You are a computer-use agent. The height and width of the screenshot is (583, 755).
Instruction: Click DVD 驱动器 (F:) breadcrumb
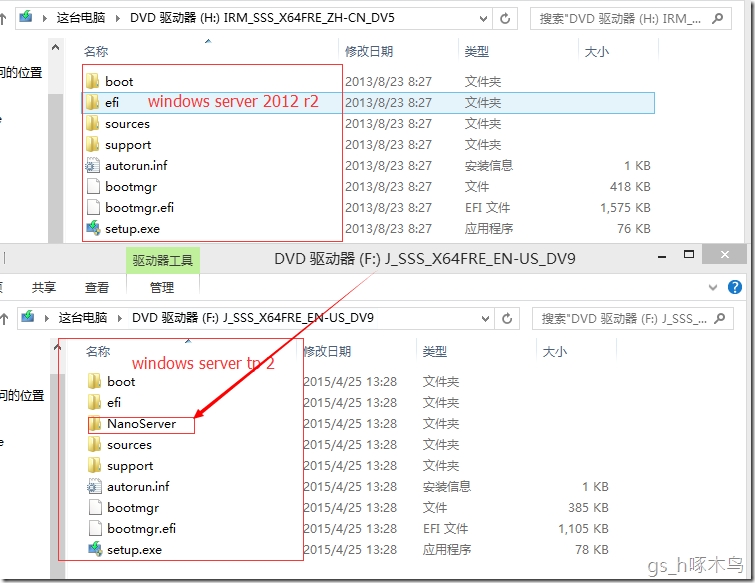[x=253, y=318]
